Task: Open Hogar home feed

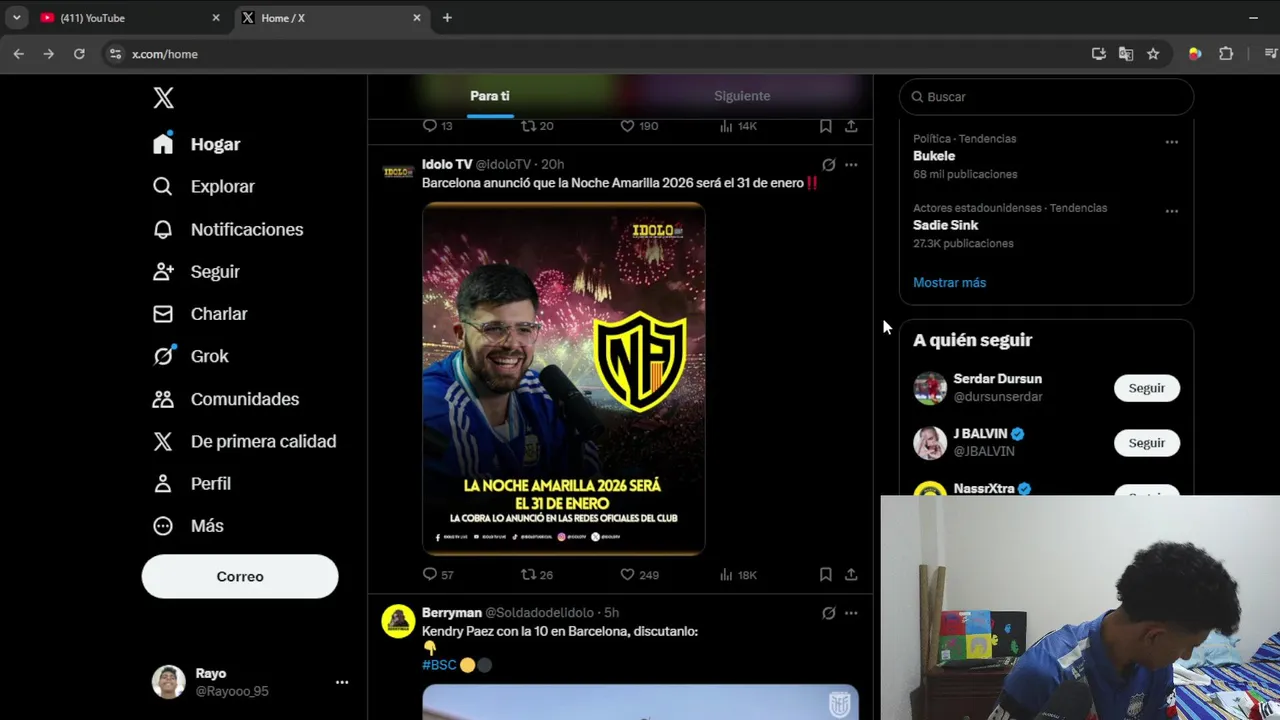Action: (197, 144)
